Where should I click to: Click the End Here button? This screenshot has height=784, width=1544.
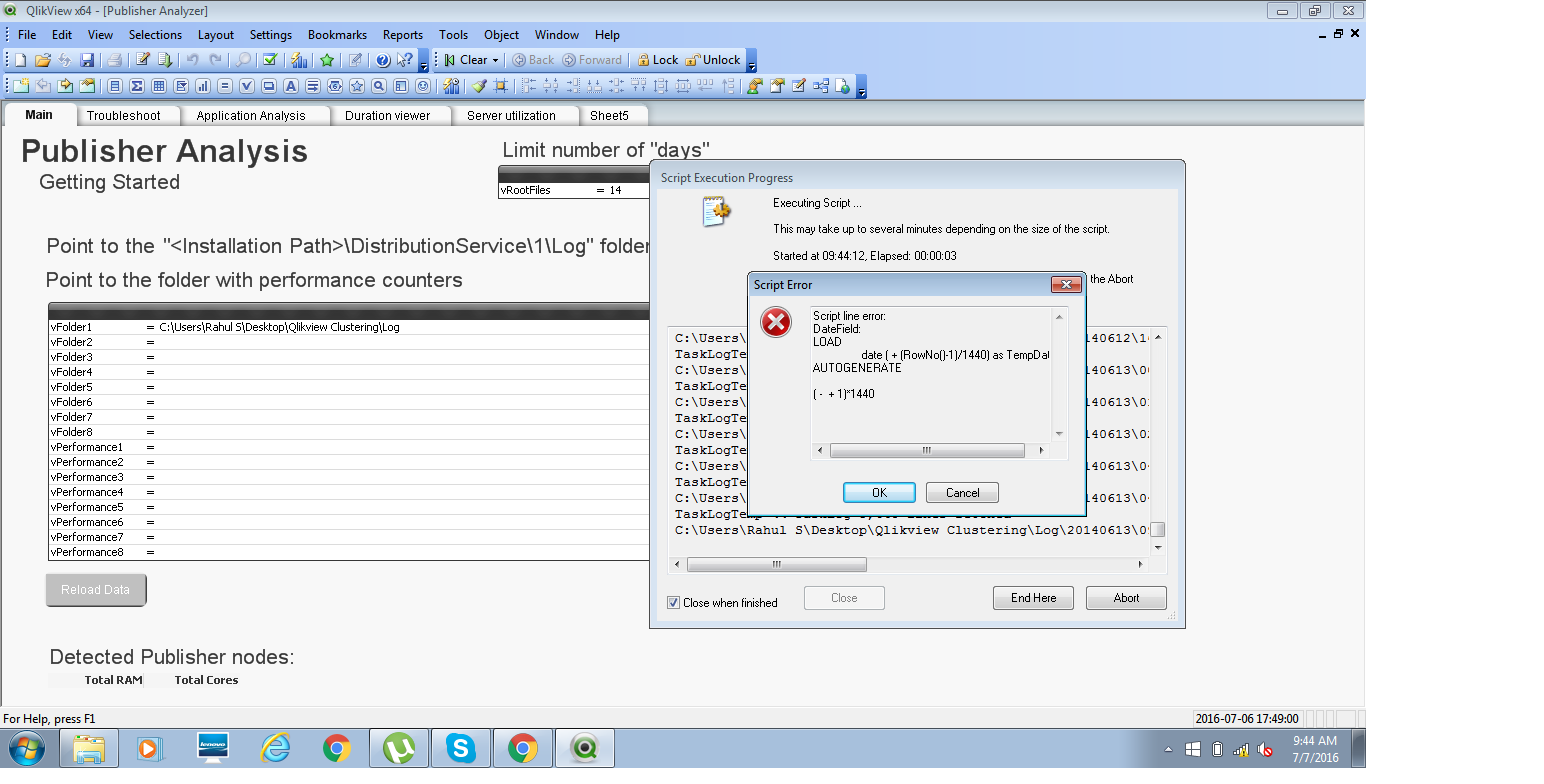click(x=1033, y=598)
